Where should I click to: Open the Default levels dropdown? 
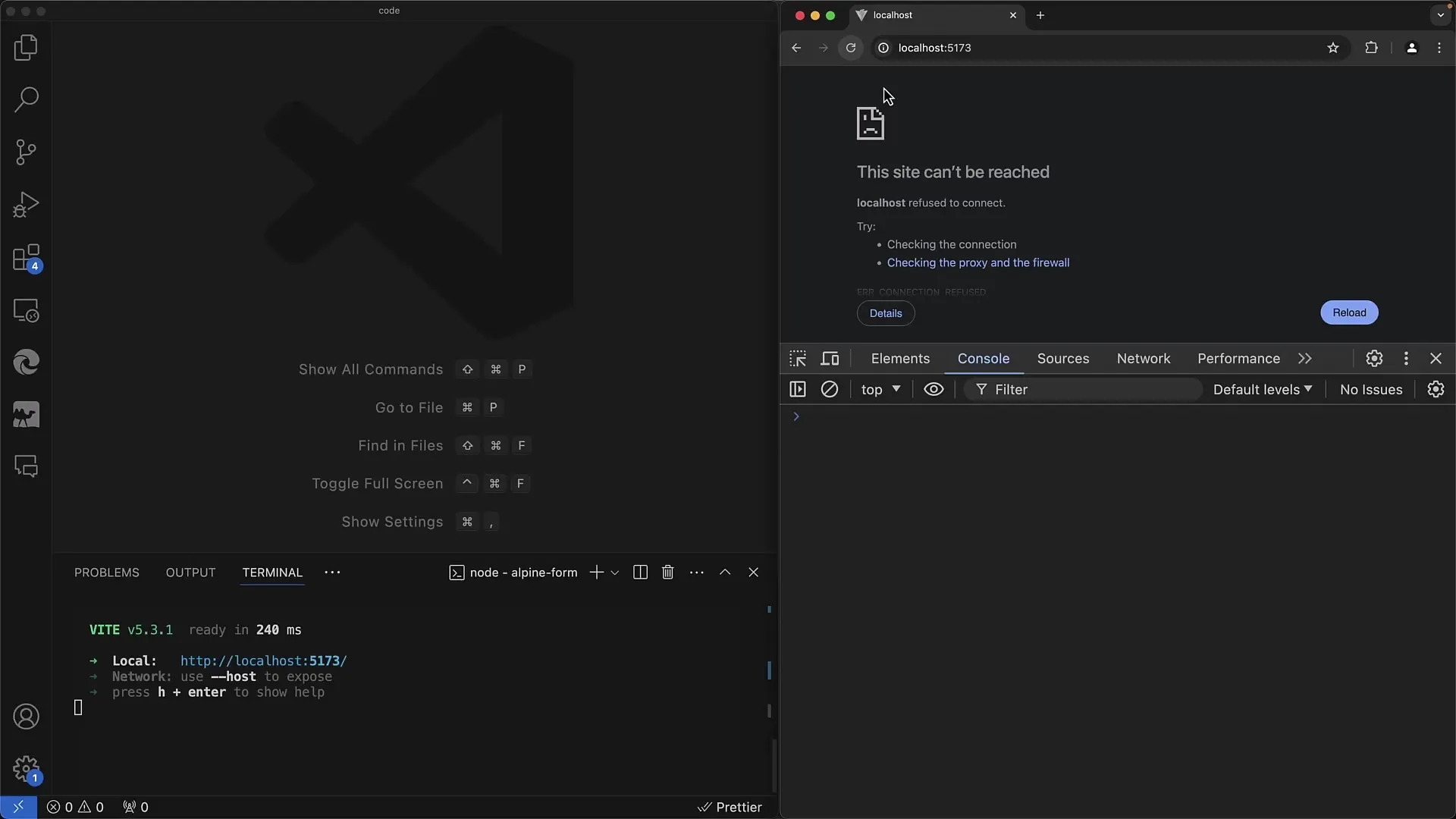point(1263,389)
